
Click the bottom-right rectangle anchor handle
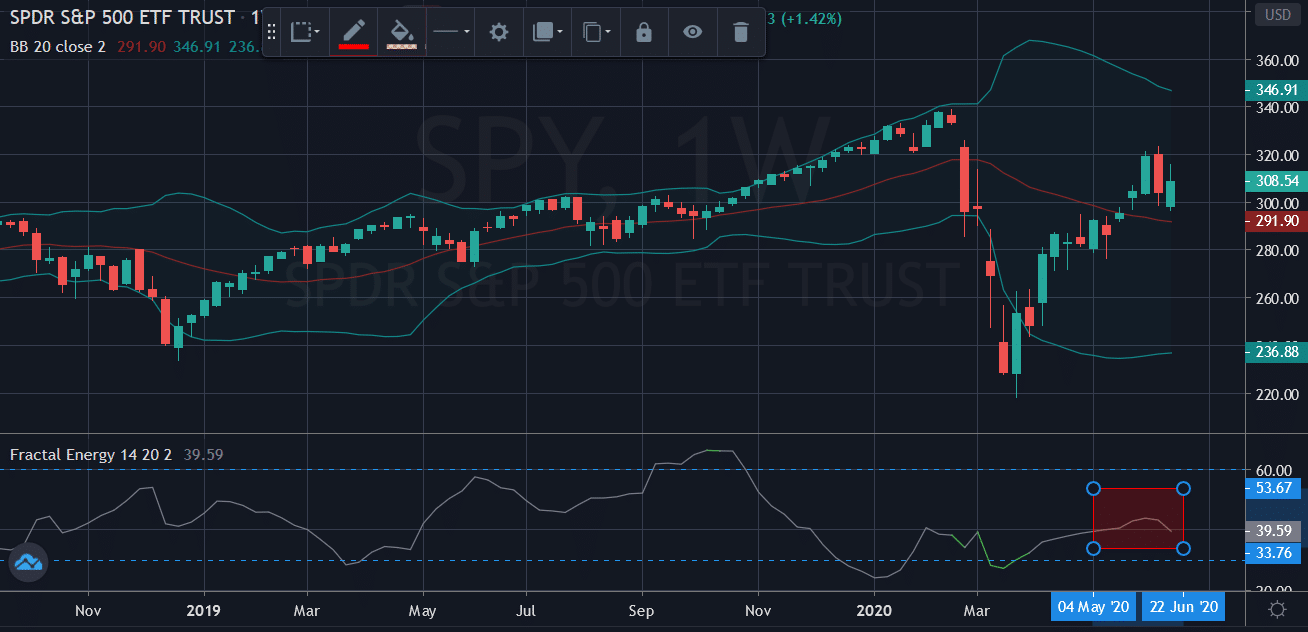pos(1183,548)
